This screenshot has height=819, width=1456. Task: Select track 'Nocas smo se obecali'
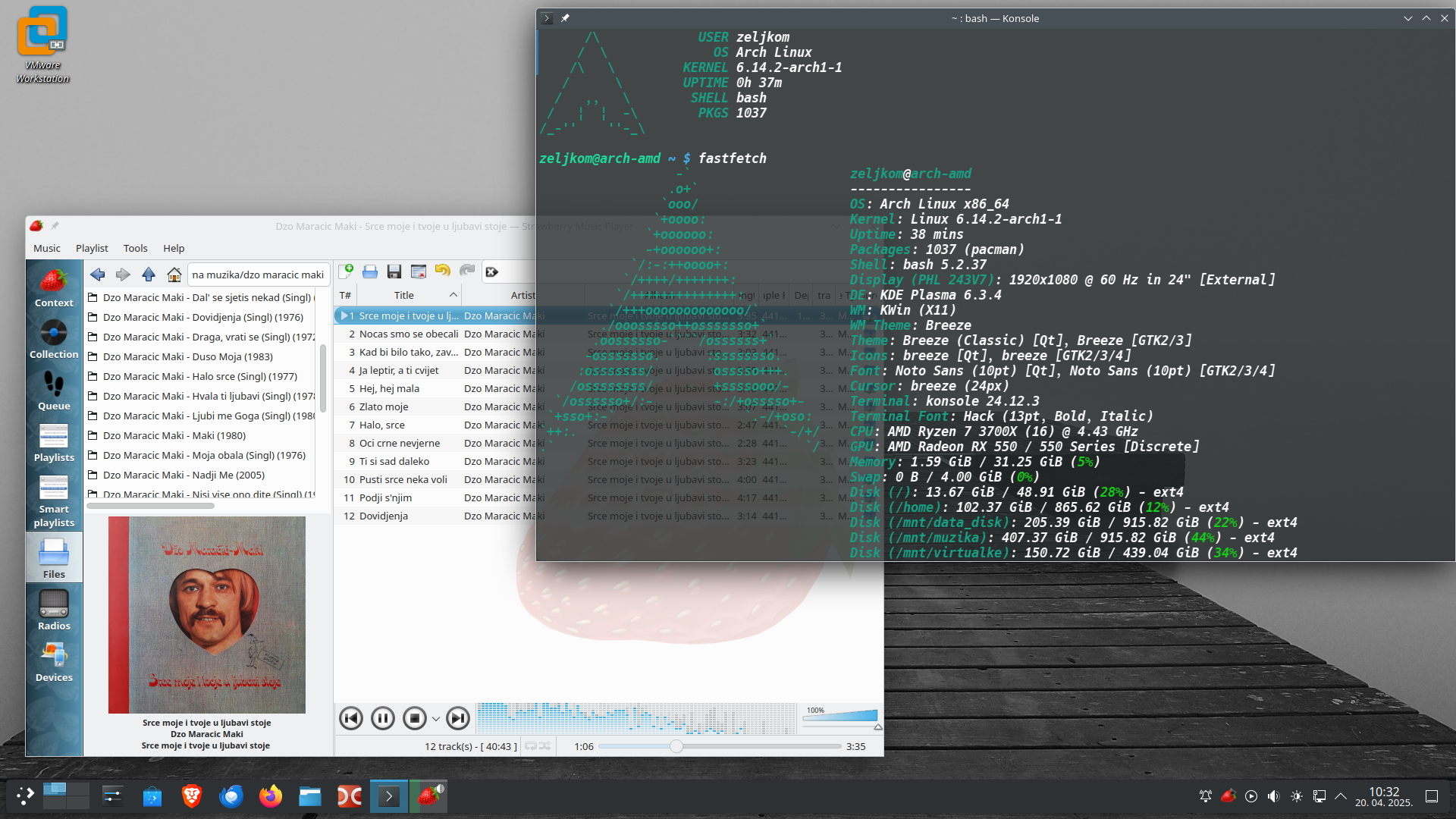click(x=409, y=334)
